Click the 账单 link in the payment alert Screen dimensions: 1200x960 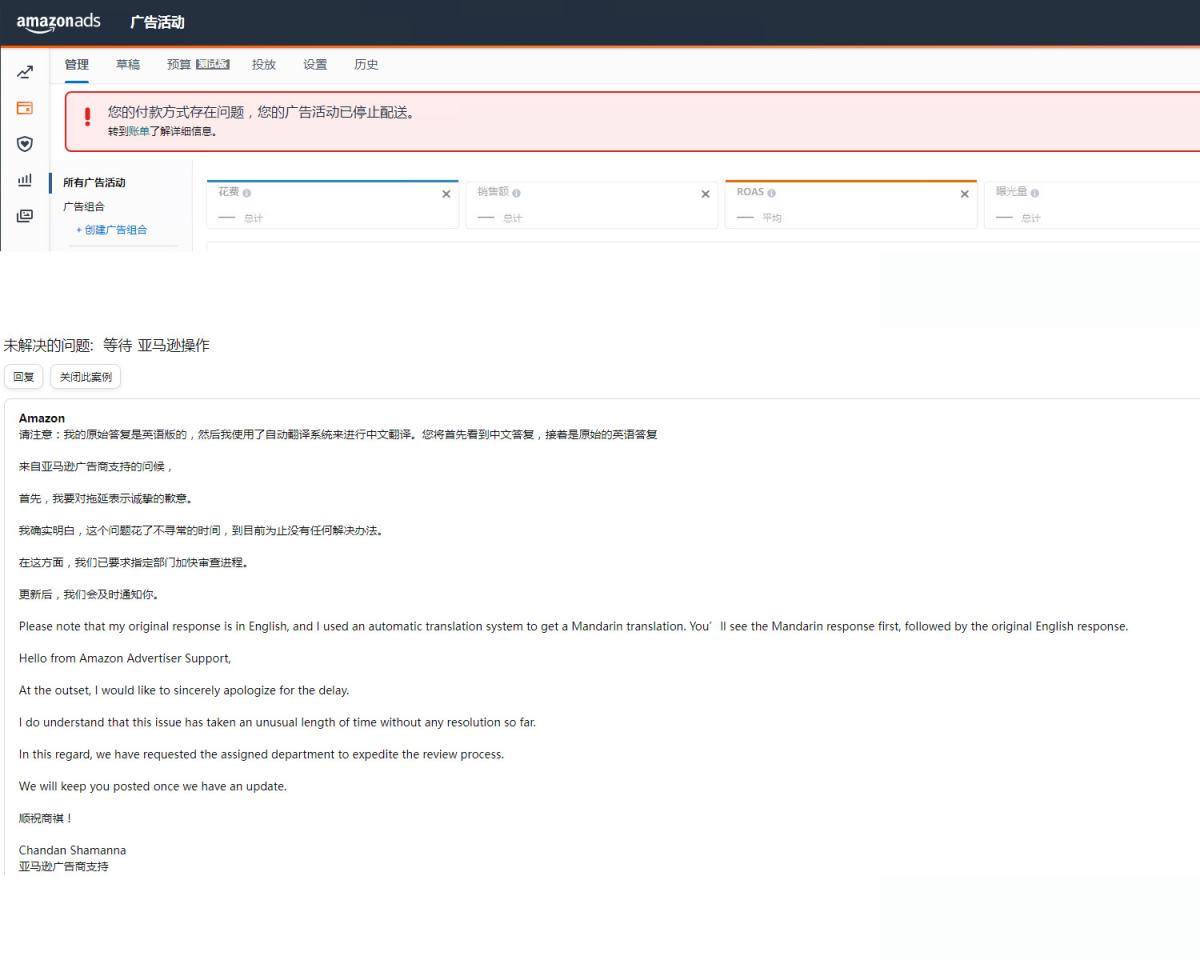139,131
